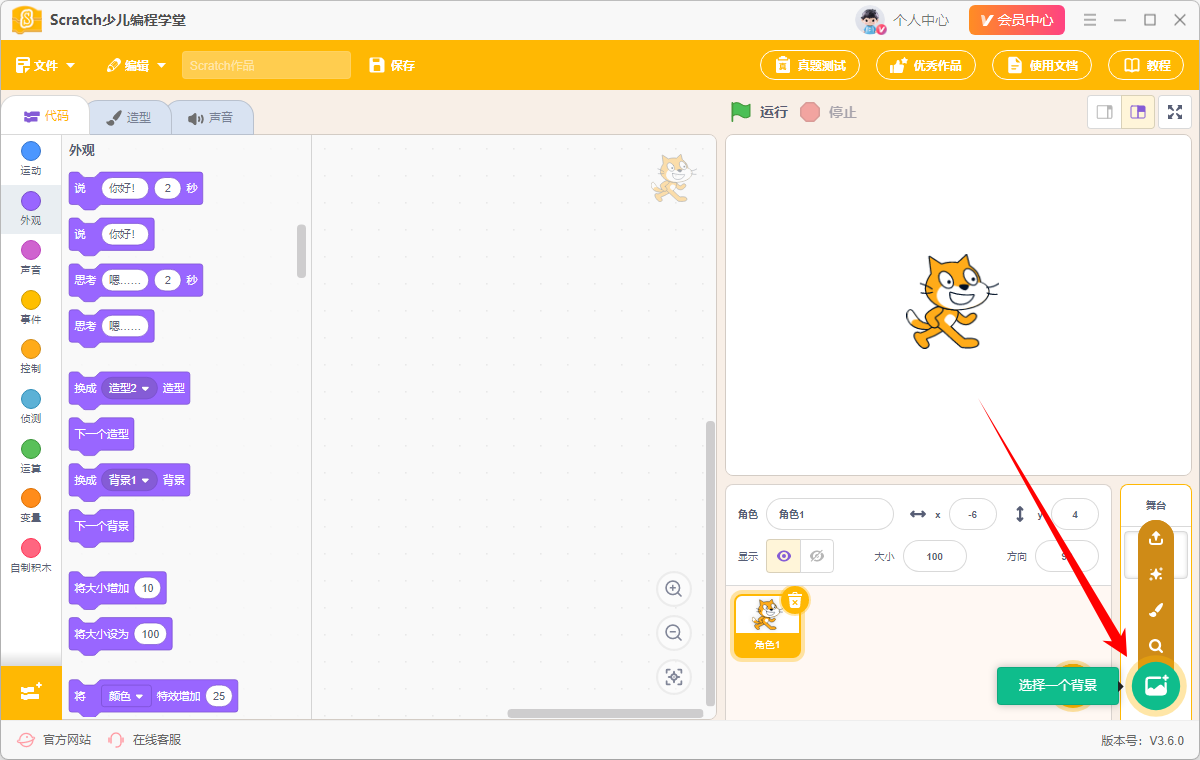Click the 下一个造型 block

[x=101, y=434]
